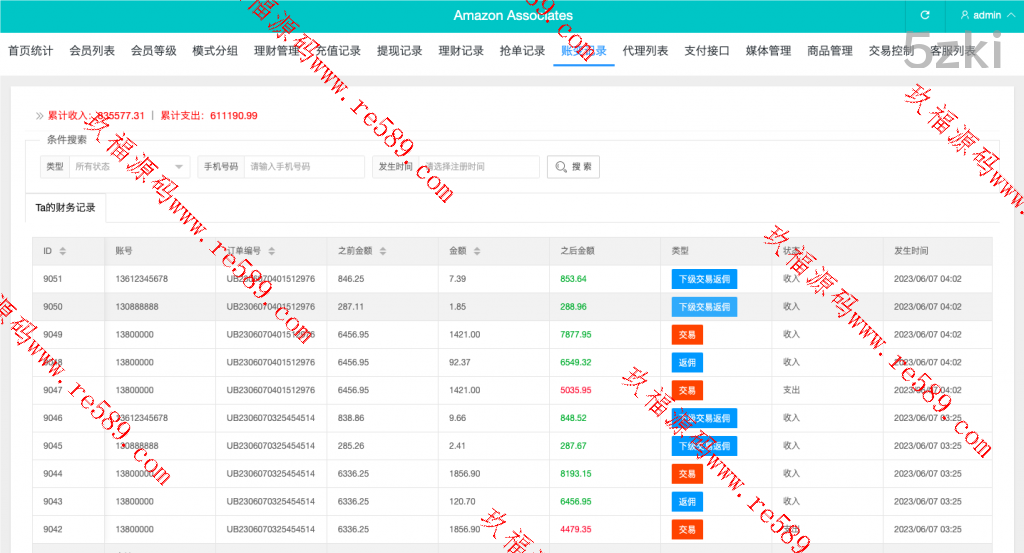Select the Ta的财务记录 tab
The height and width of the screenshot is (553, 1024).
click(65, 208)
